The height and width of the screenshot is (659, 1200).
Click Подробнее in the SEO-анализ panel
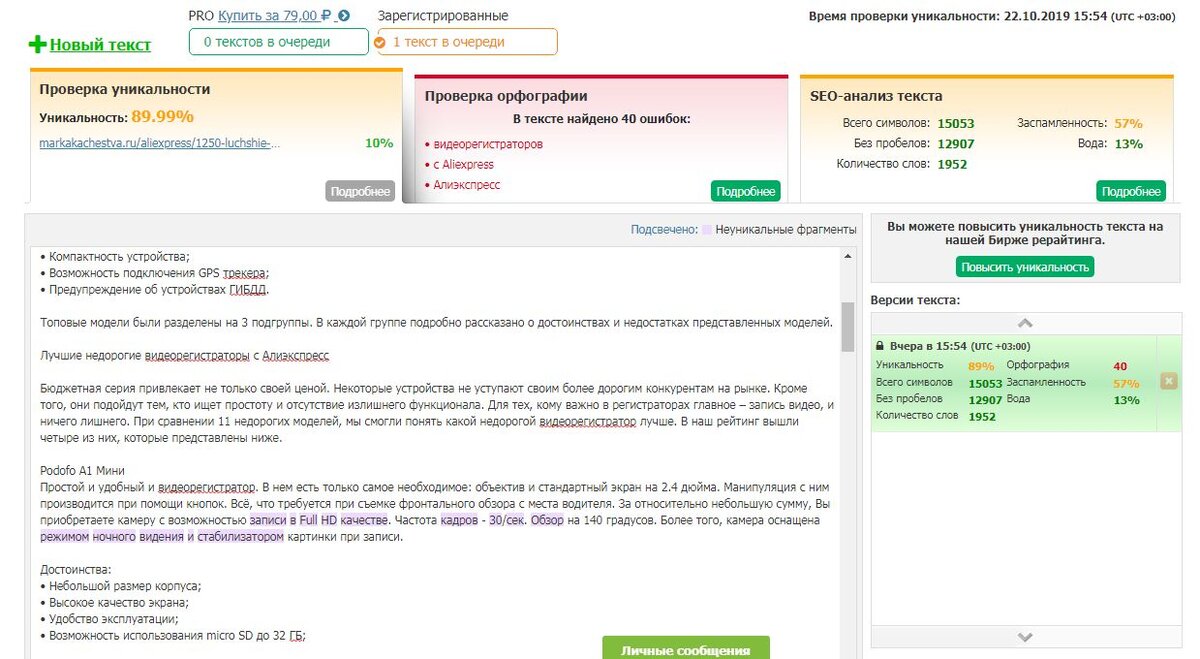pos(1129,190)
